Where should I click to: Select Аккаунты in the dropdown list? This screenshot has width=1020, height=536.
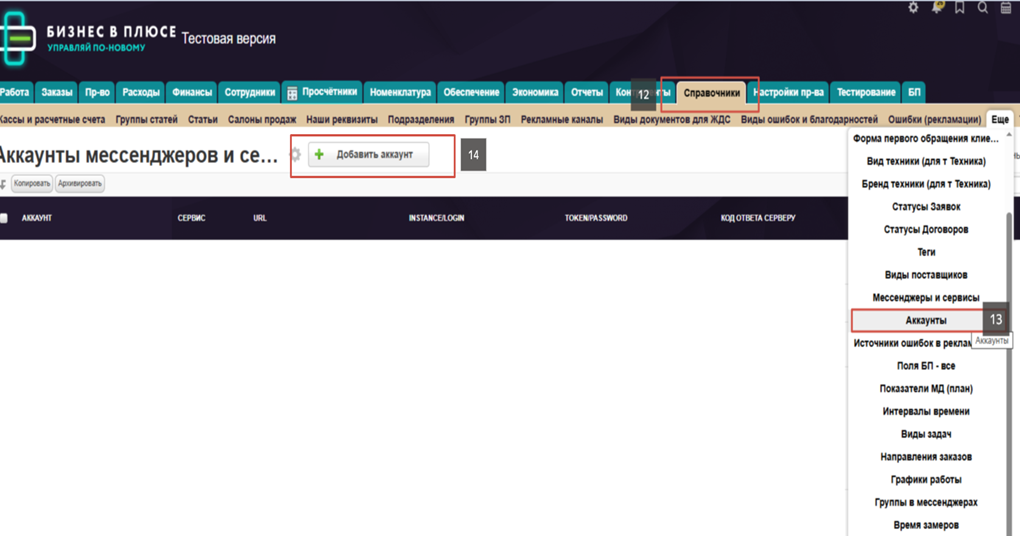click(x=925, y=320)
